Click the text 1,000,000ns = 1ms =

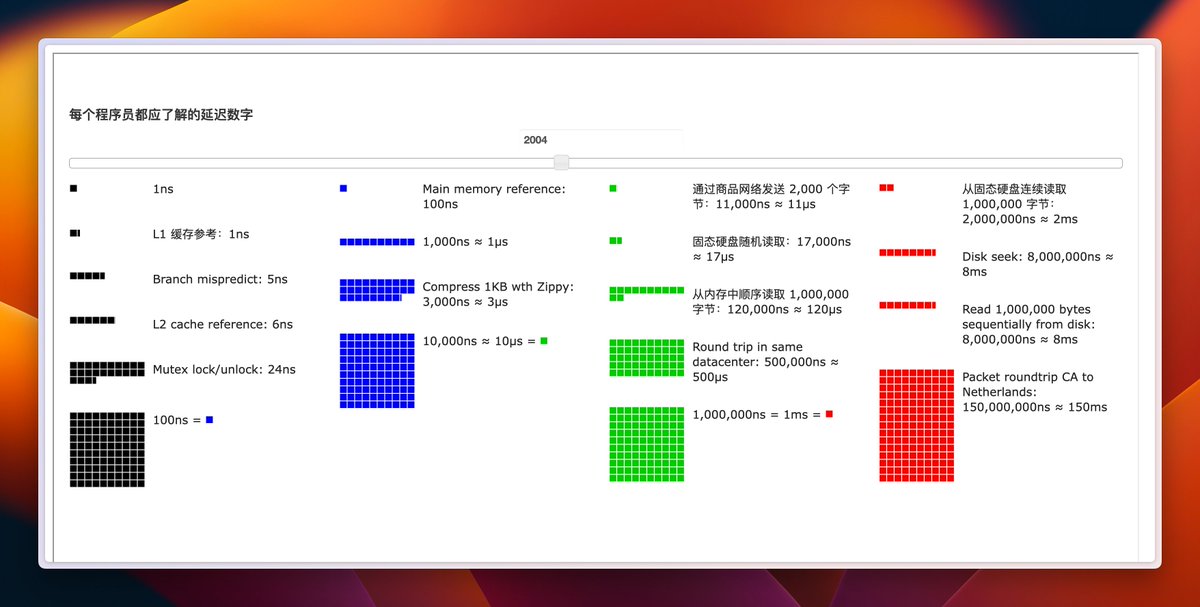(756, 414)
